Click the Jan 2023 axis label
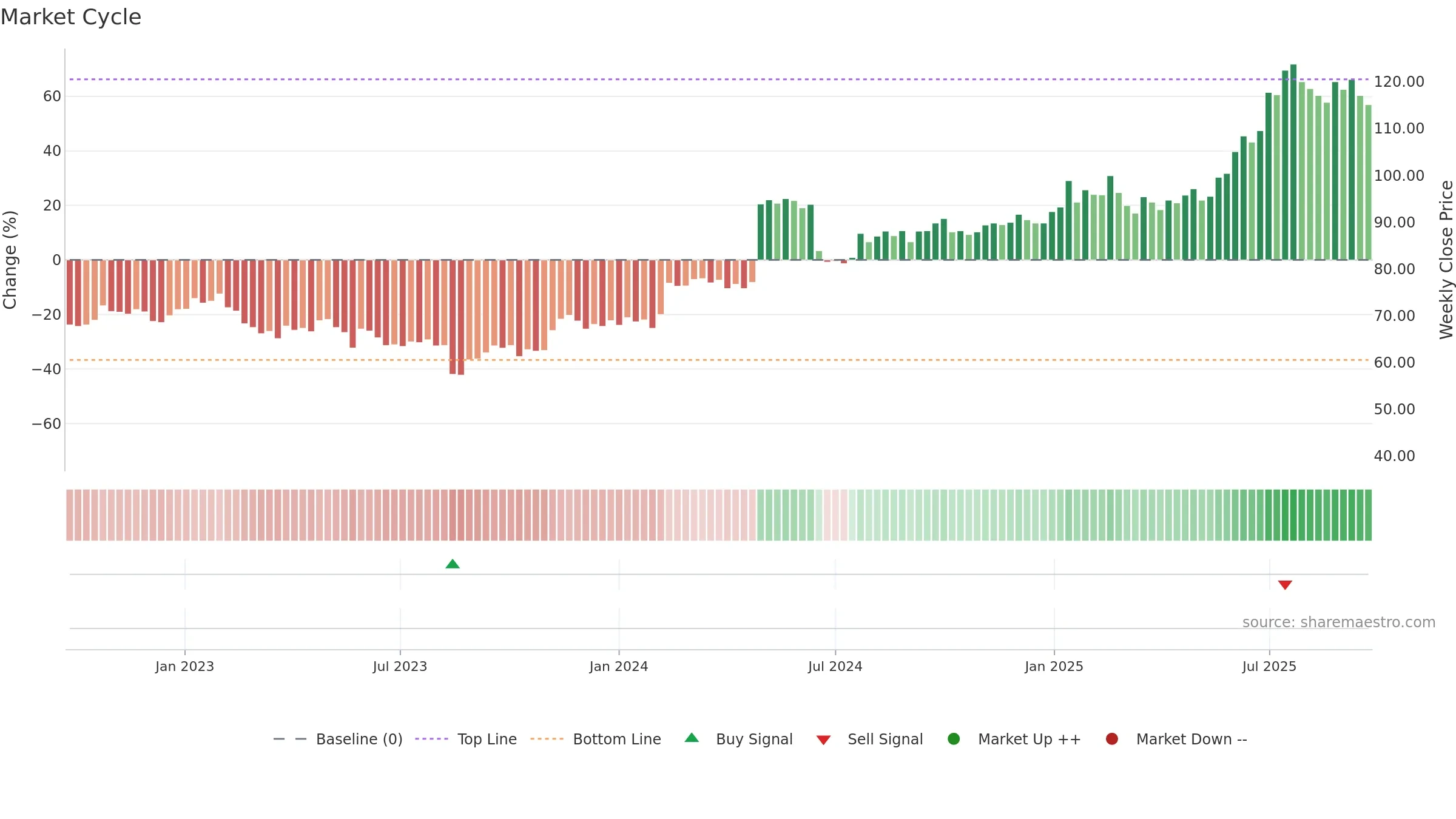The width and height of the screenshot is (1456, 819). [184, 666]
